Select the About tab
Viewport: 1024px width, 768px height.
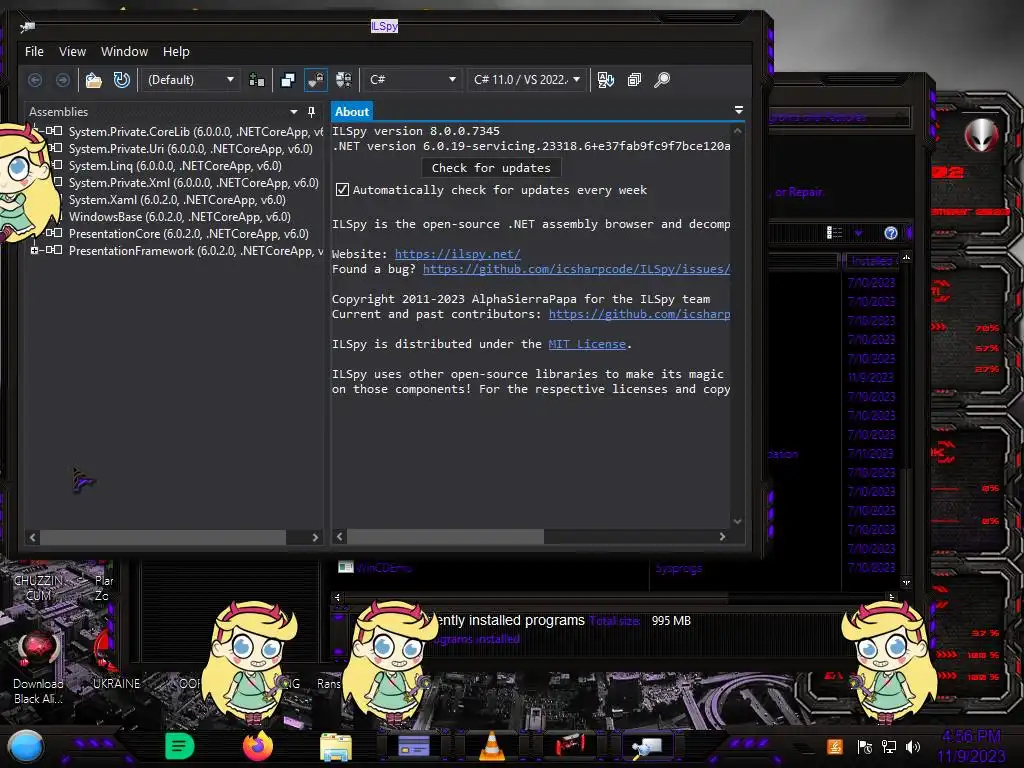pyautogui.click(x=352, y=112)
